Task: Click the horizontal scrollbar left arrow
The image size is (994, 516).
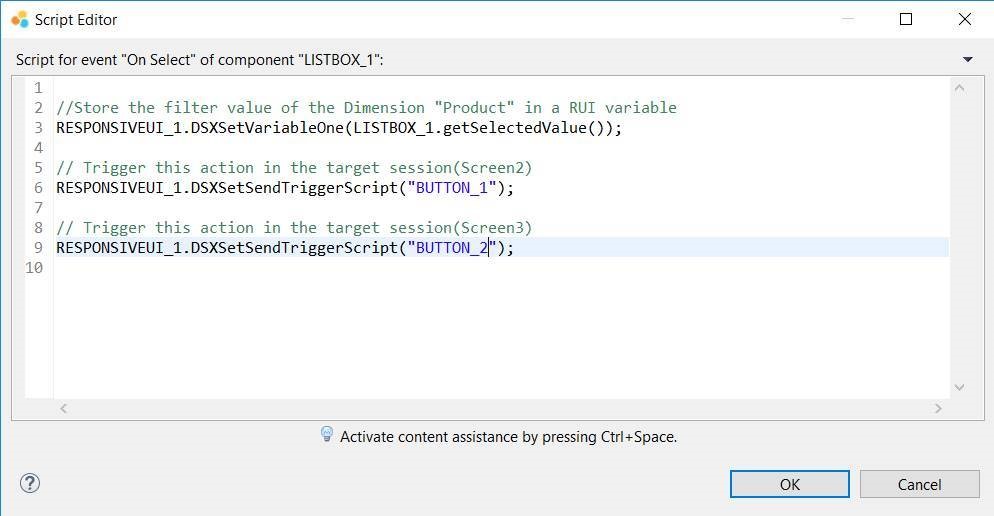Action: (64, 408)
